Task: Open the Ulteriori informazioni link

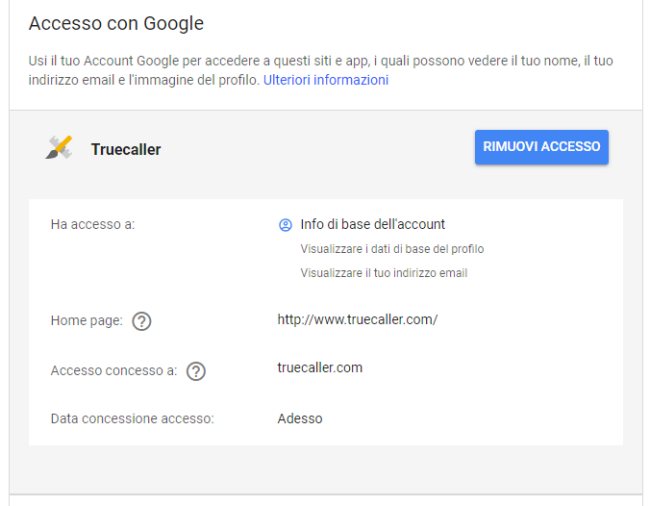Action: [x=326, y=80]
